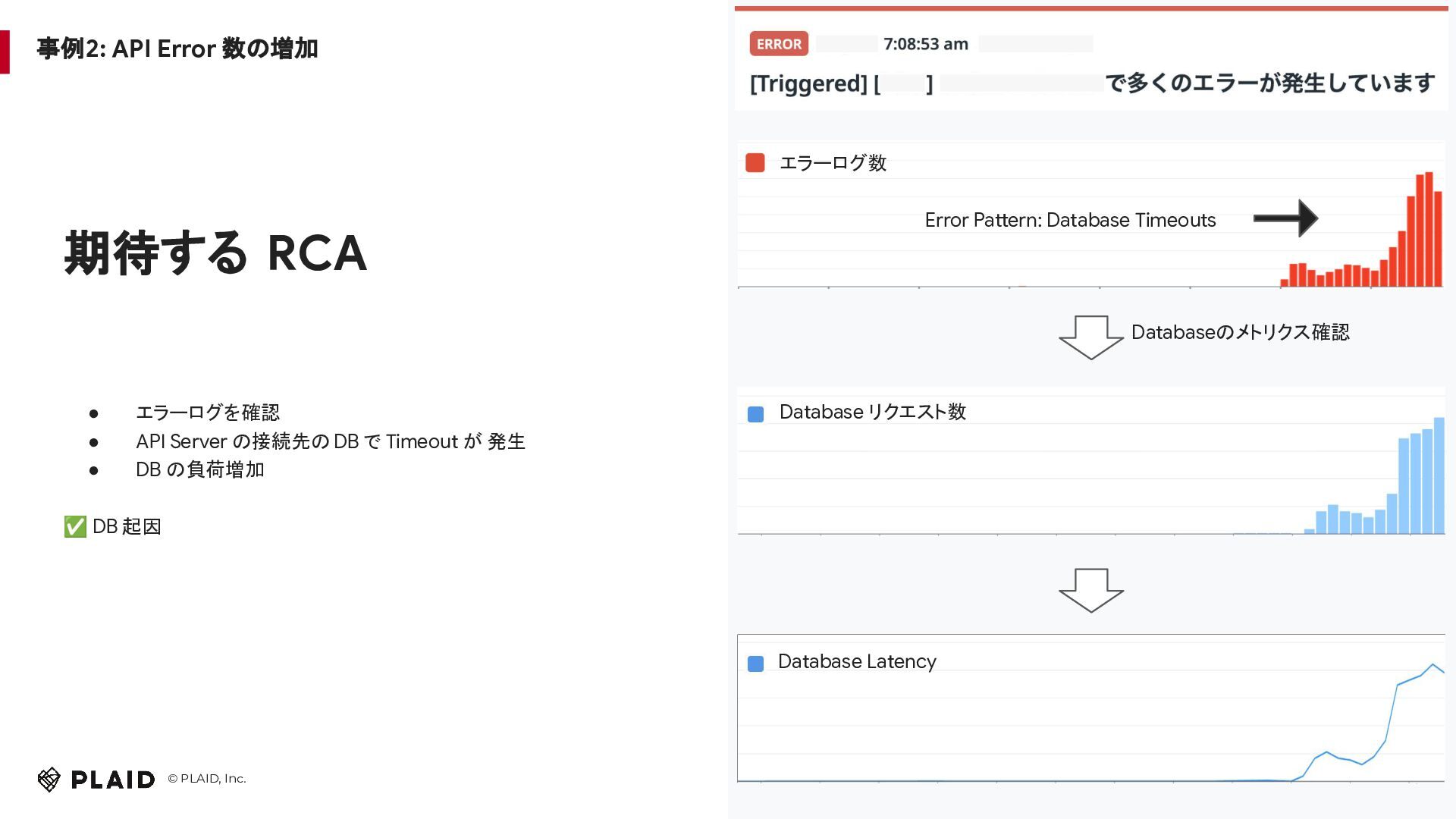Click the bullet DB の負荷増加
The height and width of the screenshot is (819, 1456).
click(x=200, y=469)
